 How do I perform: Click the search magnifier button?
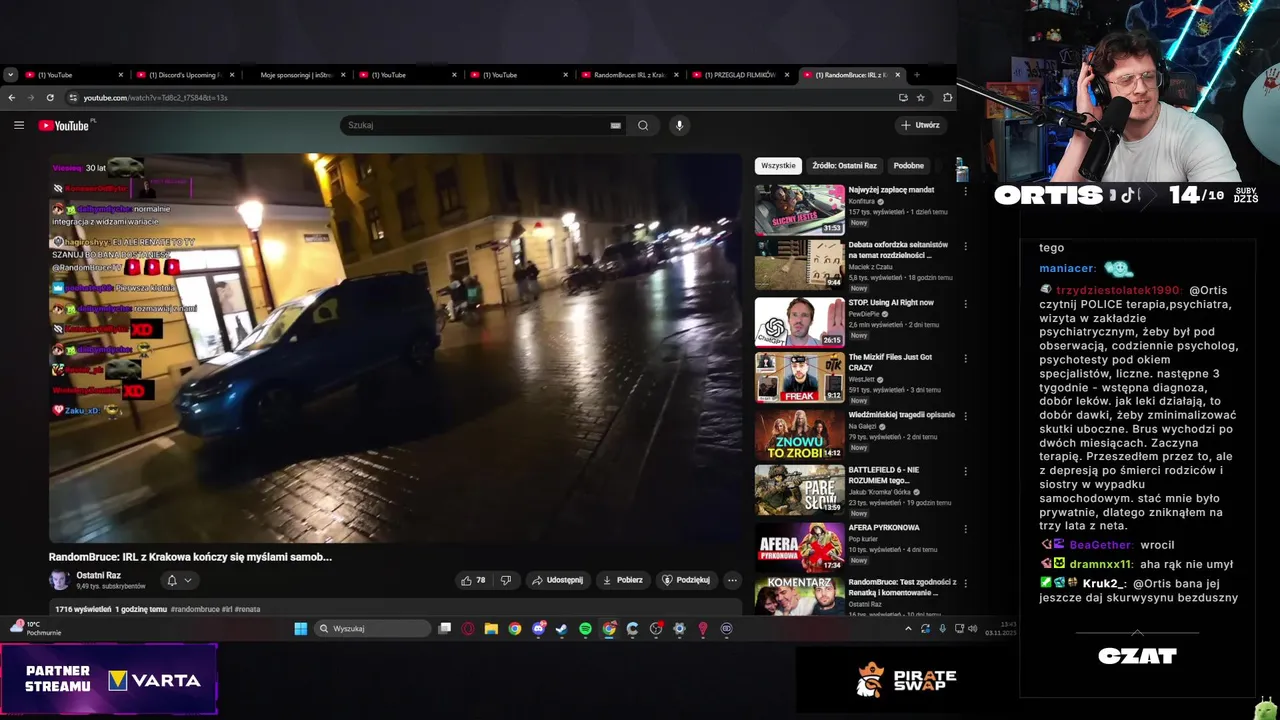pos(643,125)
